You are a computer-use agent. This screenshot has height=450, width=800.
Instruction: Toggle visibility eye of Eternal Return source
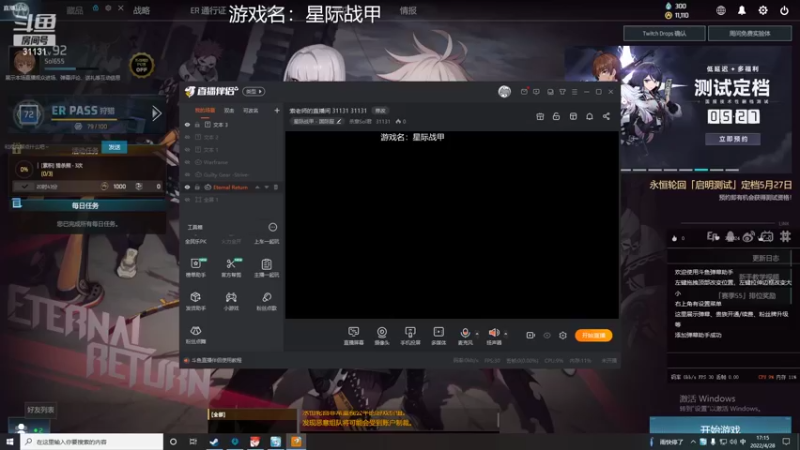pyautogui.click(x=187, y=187)
